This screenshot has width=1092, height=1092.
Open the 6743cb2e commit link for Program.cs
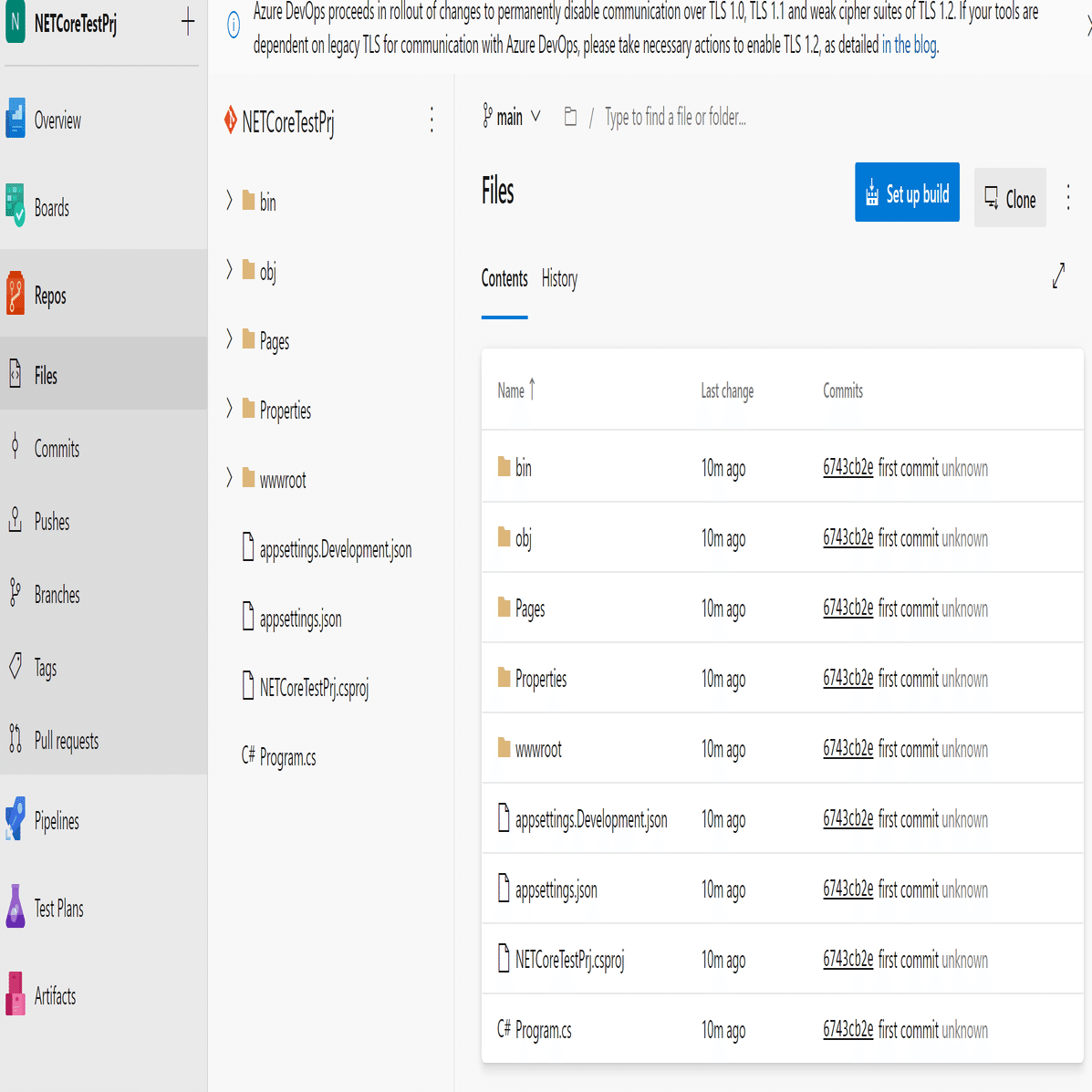[848, 1029]
